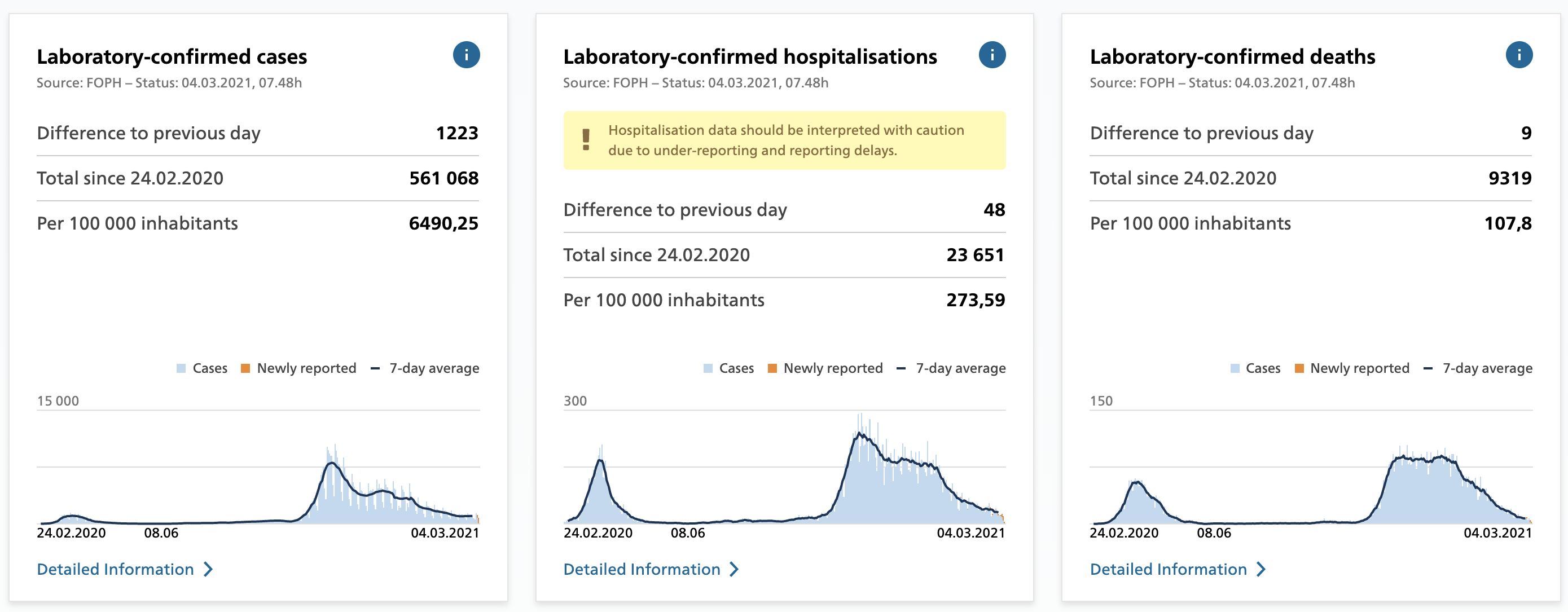
Task: Click chevron beside hospitalisations Detailed Information
Action: tap(734, 570)
